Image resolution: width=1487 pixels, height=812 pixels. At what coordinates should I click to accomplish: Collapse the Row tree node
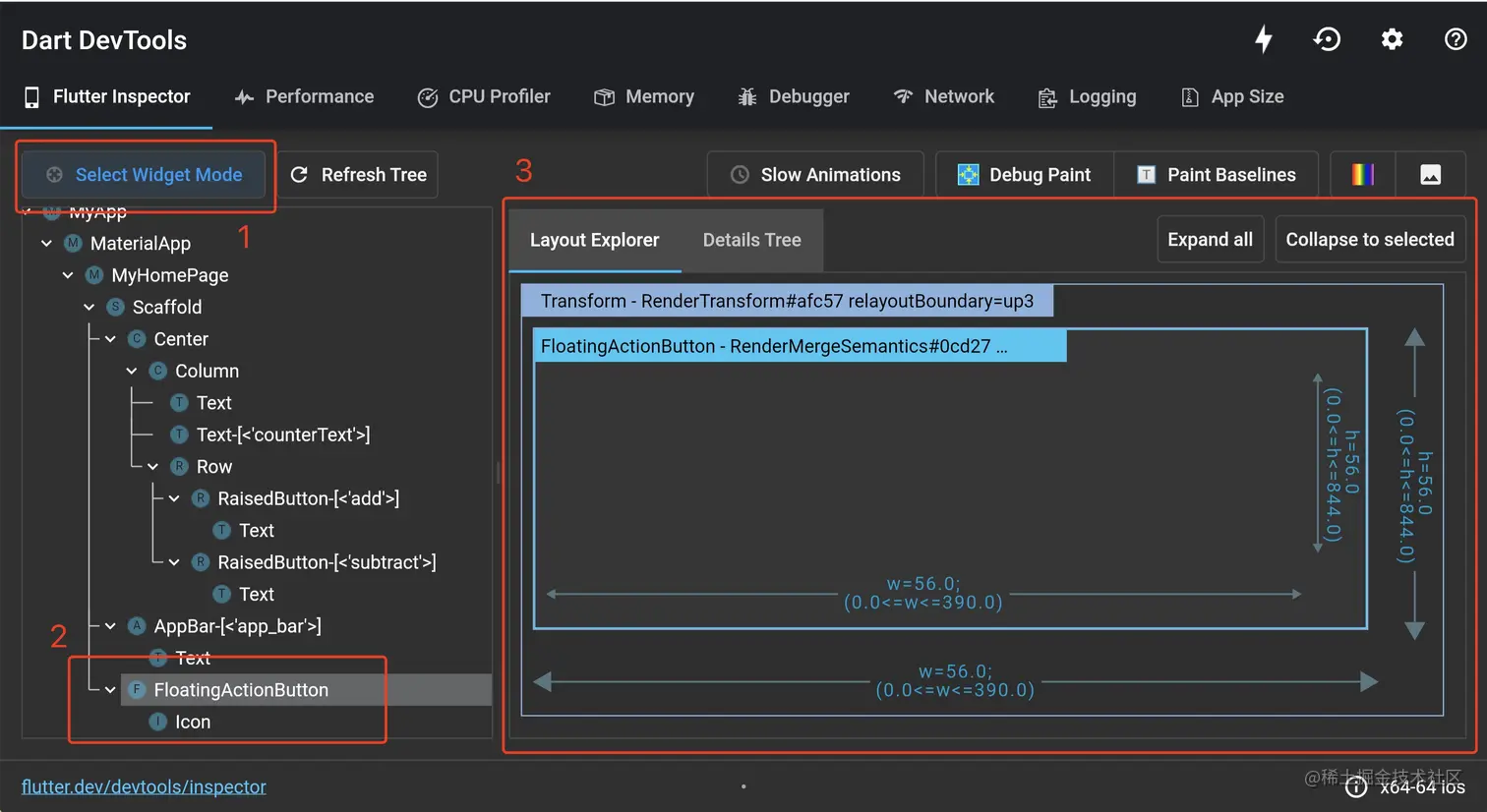(x=153, y=466)
